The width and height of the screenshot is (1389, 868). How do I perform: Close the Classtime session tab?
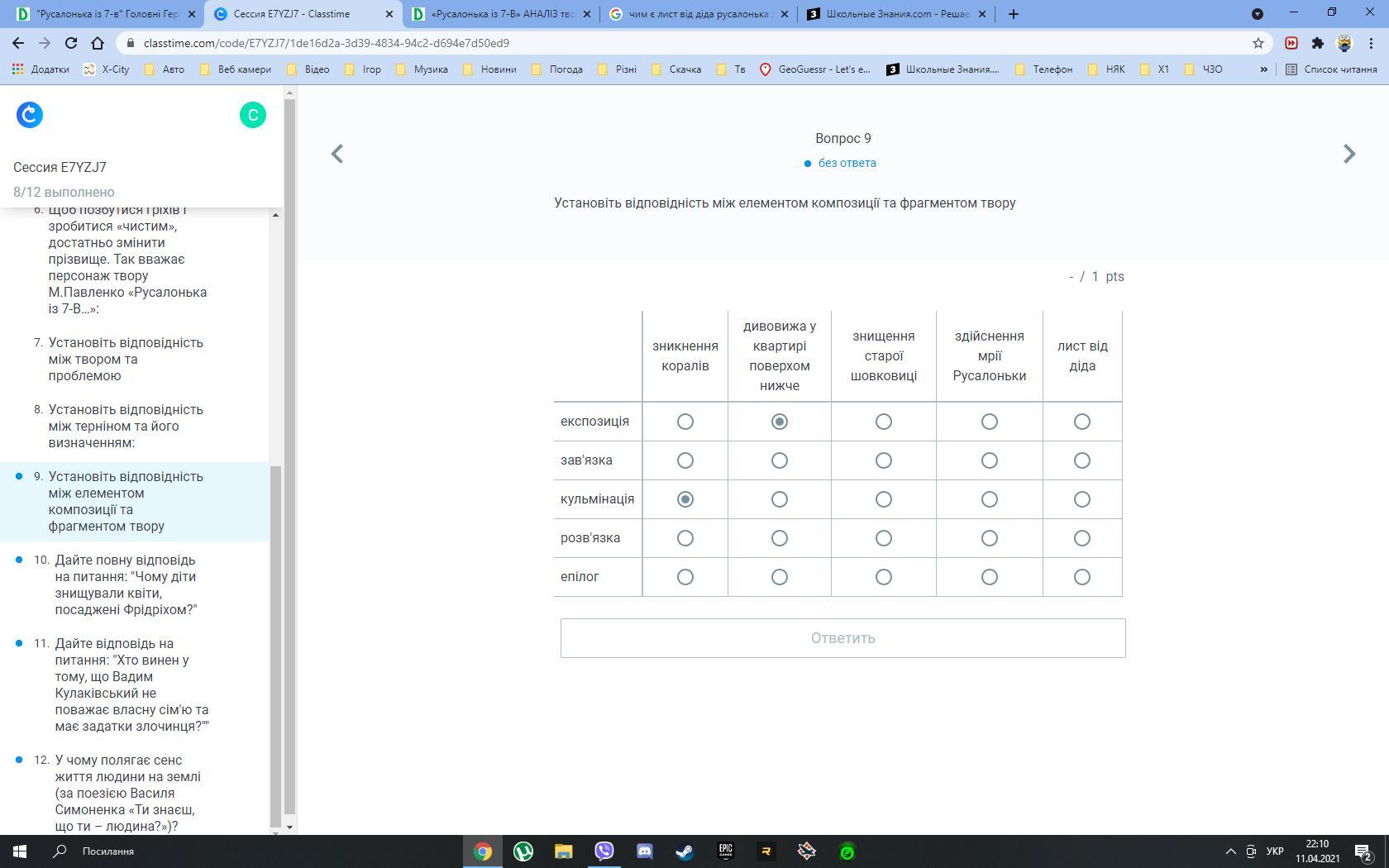tap(389, 14)
